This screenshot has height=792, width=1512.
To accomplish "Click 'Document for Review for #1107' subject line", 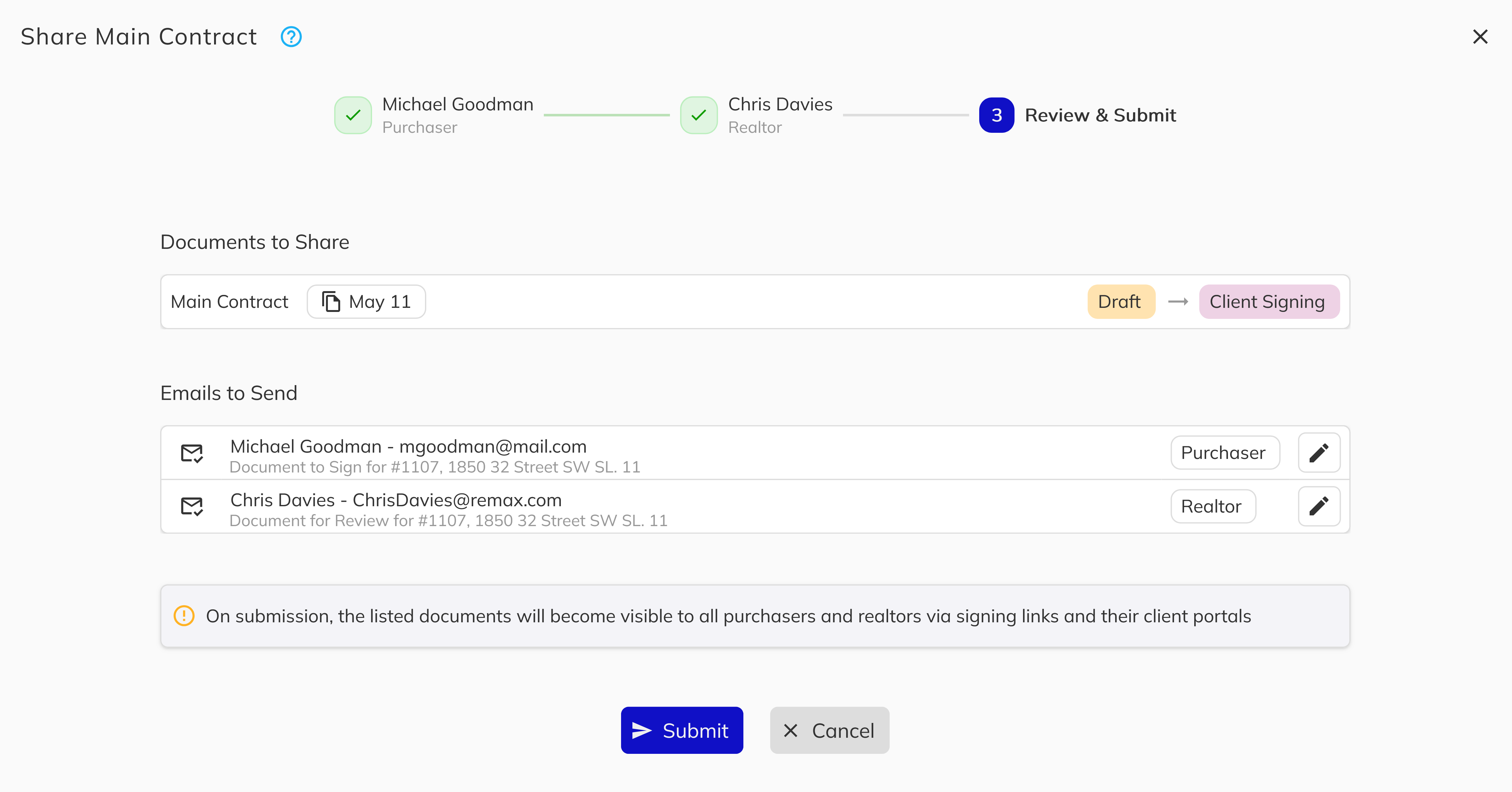I will point(448,521).
